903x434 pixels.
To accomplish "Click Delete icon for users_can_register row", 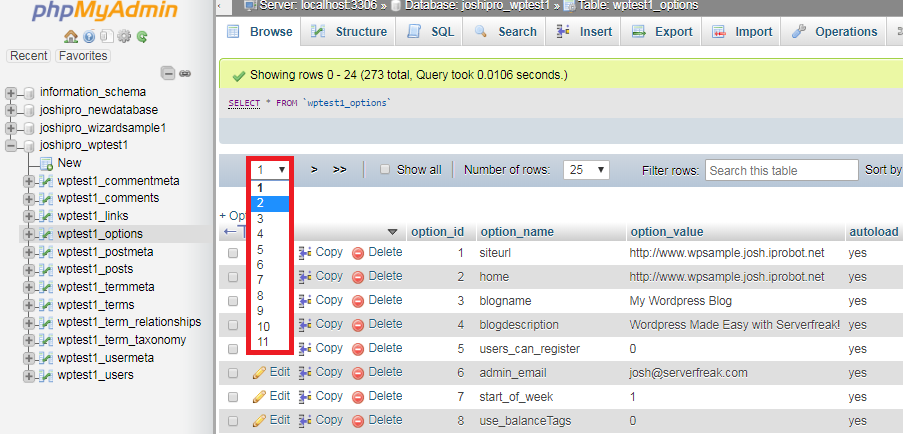I will (358, 349).
